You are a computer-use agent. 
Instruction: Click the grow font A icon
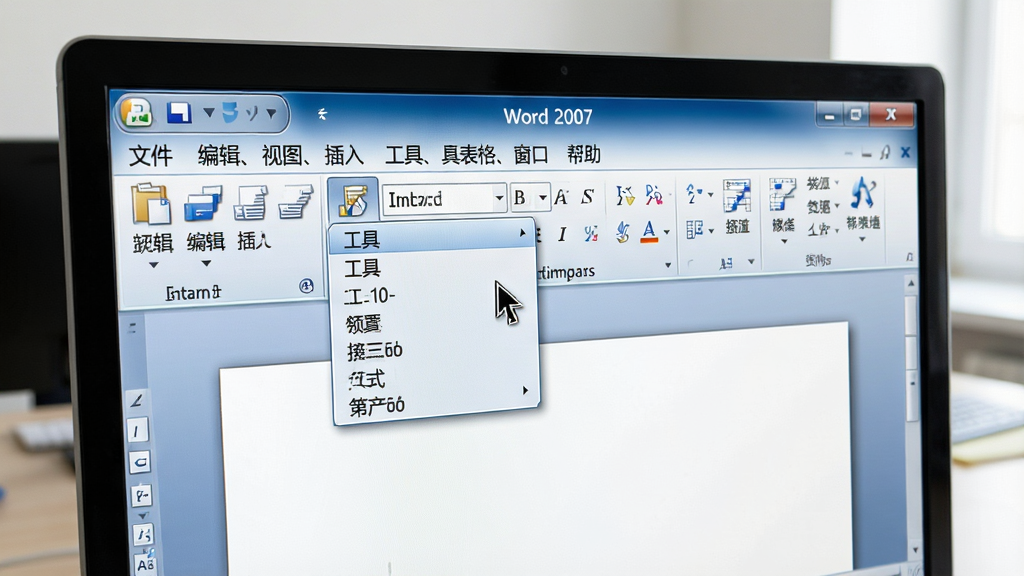pos(561,197)
